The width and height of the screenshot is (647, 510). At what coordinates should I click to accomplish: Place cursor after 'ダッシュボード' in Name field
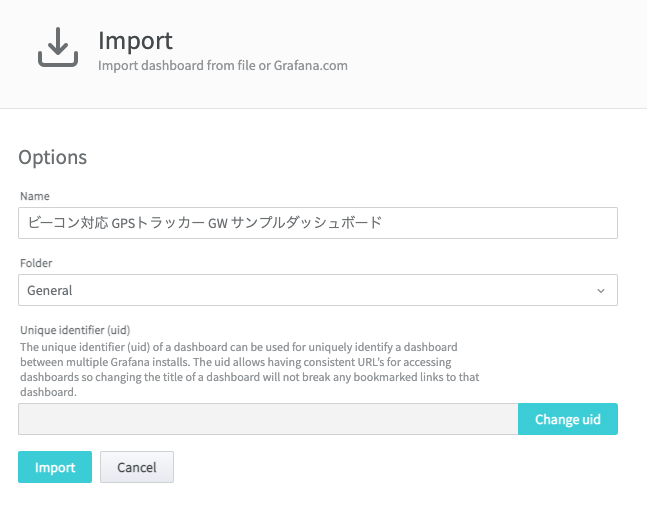click(x=383, y=223)
